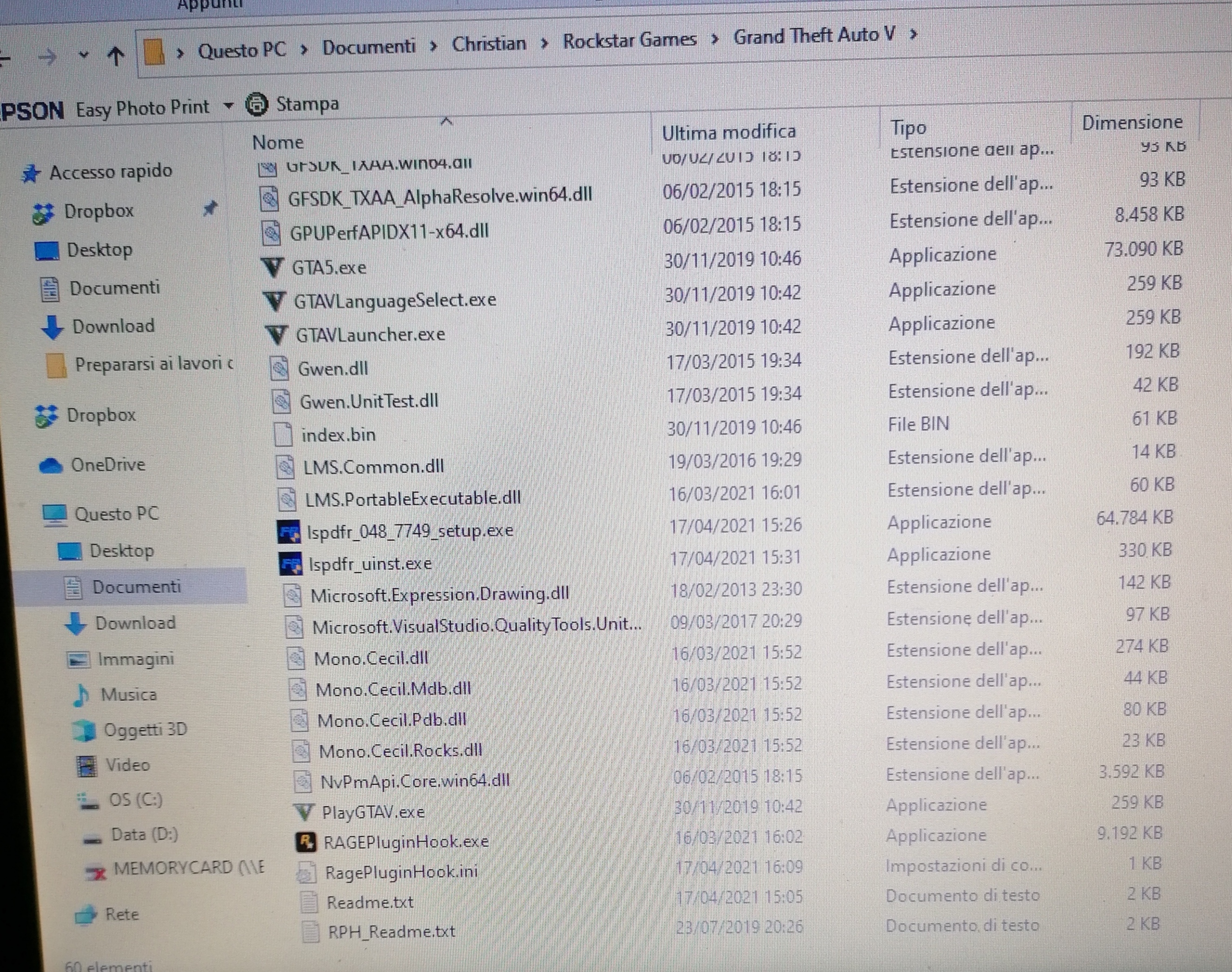Image resolution: width=1232 pixels, height=972 pixels.
Task: Select the GTAVLauncher.exe icon
Action: pyautogui.click(x=277, y=335)
